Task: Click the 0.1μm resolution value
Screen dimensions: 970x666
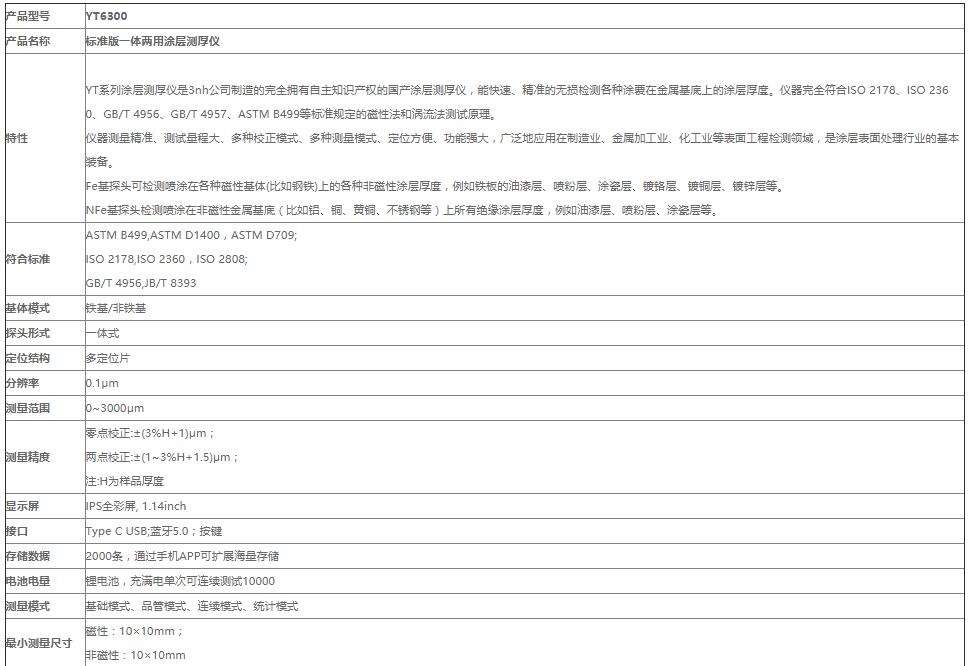Action: point(103,383)
